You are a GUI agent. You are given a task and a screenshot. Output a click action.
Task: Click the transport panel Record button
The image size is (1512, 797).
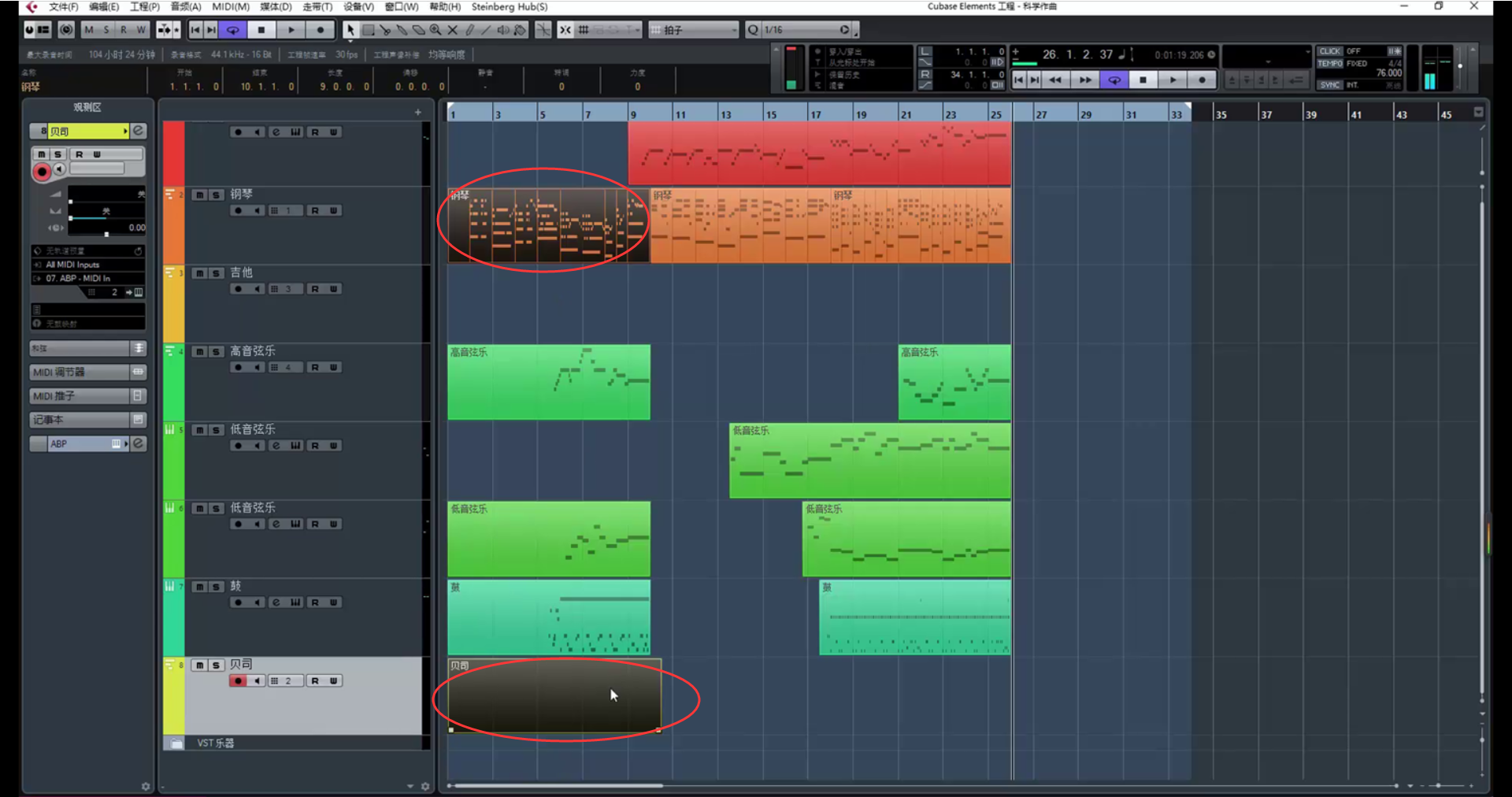(1203, 80)
